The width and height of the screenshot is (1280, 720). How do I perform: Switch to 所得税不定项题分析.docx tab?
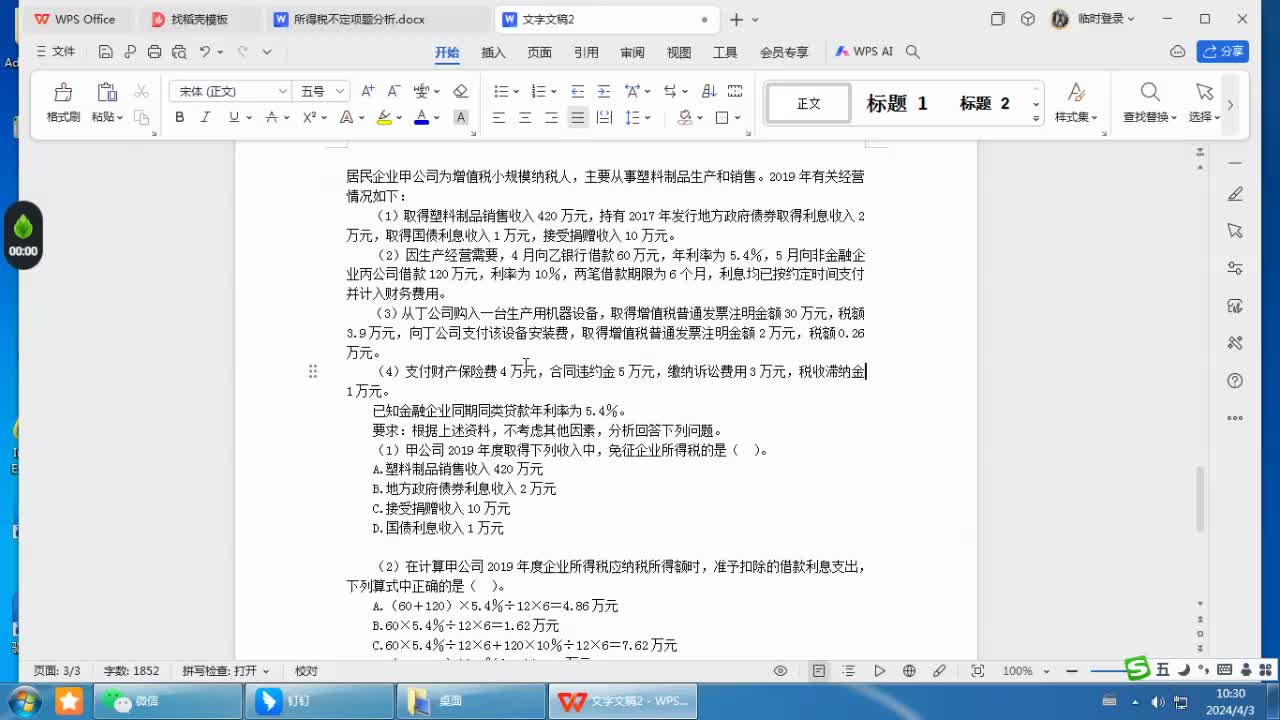click(359, 19)
